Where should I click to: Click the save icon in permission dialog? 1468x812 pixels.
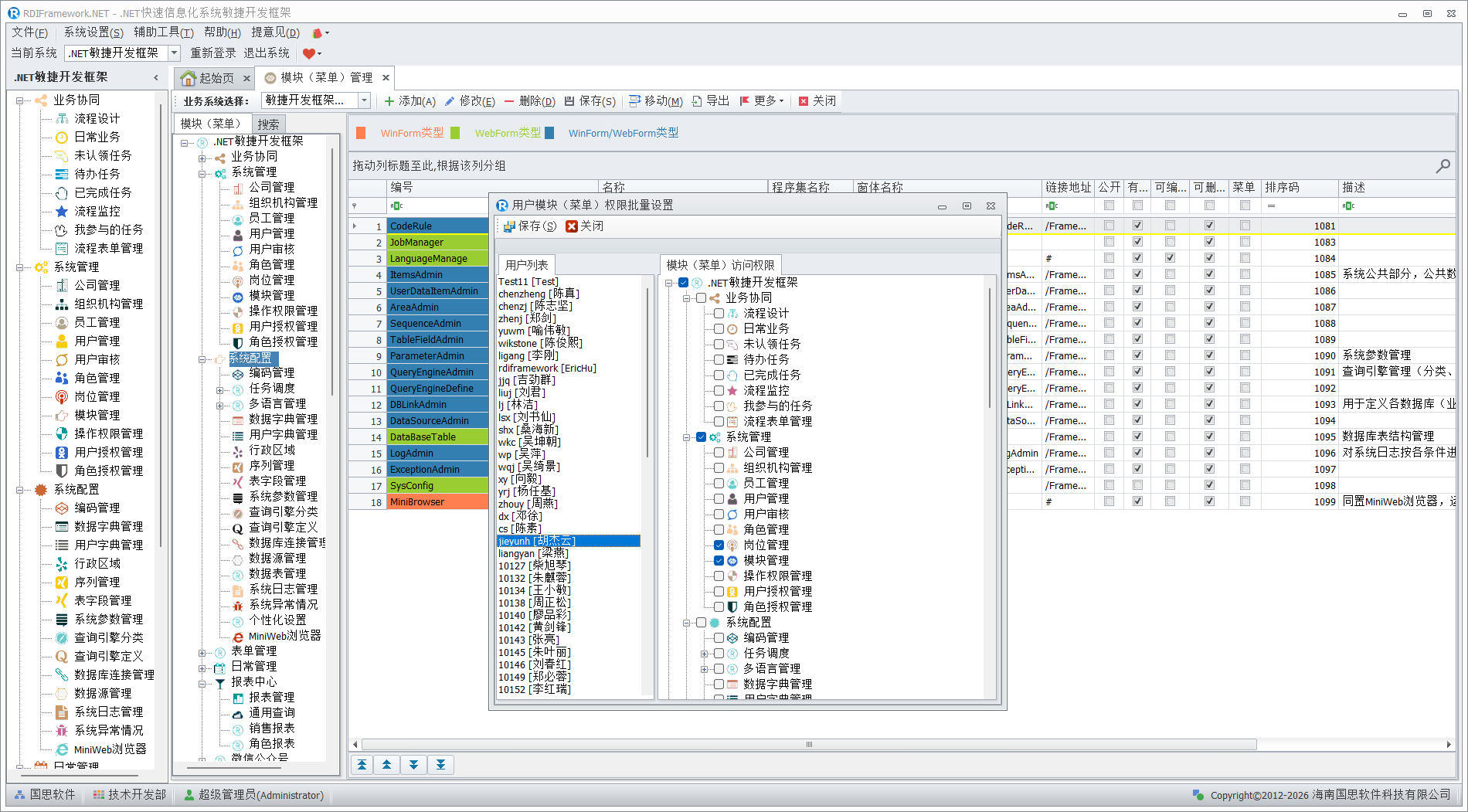[509, 226]
